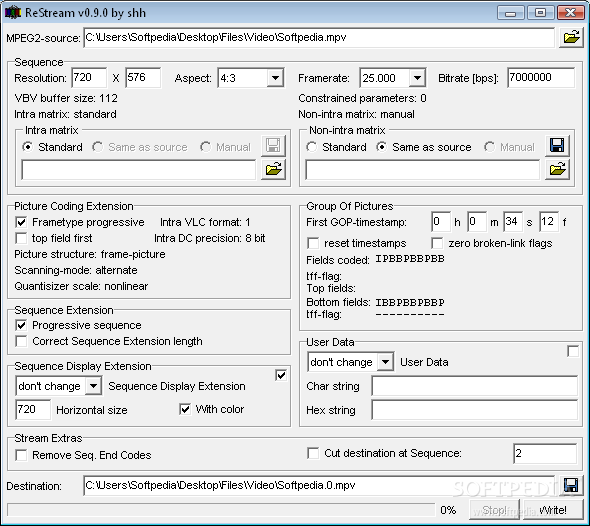This screenshot has width=590, height=526.
Task: Click Picture structure: frame-picture text
Action: [90, 254]
